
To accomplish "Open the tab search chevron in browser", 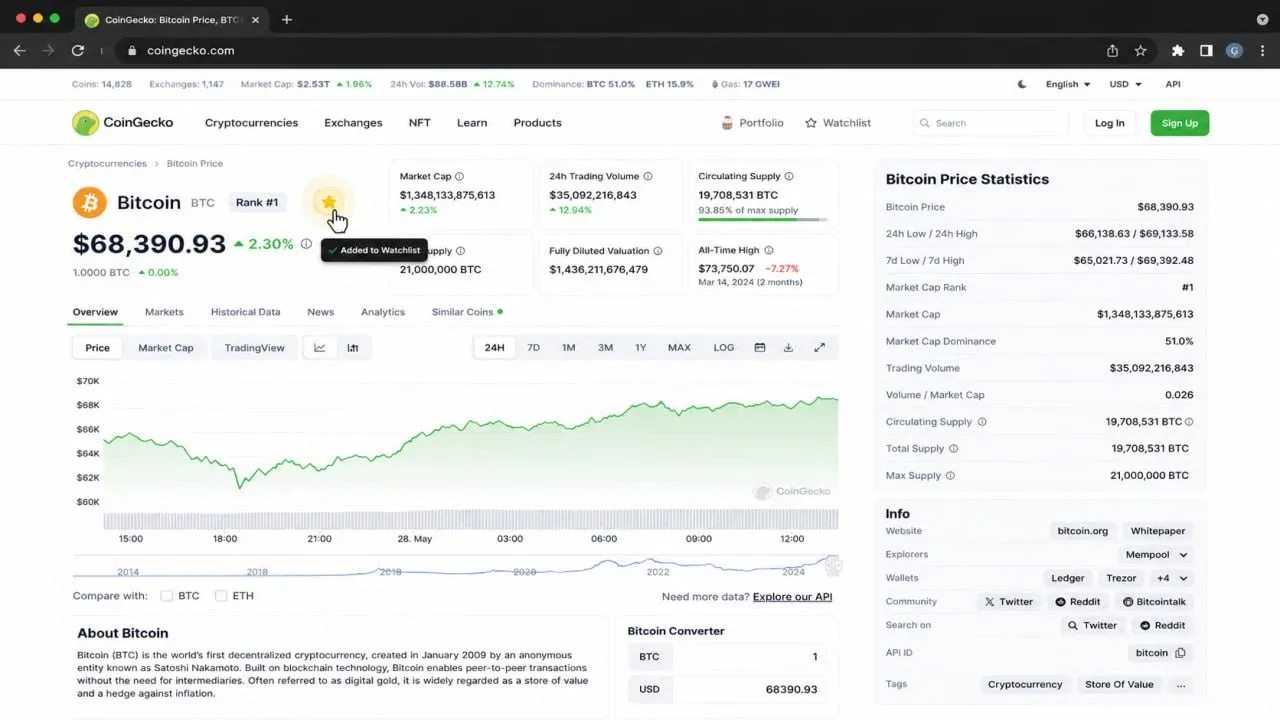I will point(1262,19).
